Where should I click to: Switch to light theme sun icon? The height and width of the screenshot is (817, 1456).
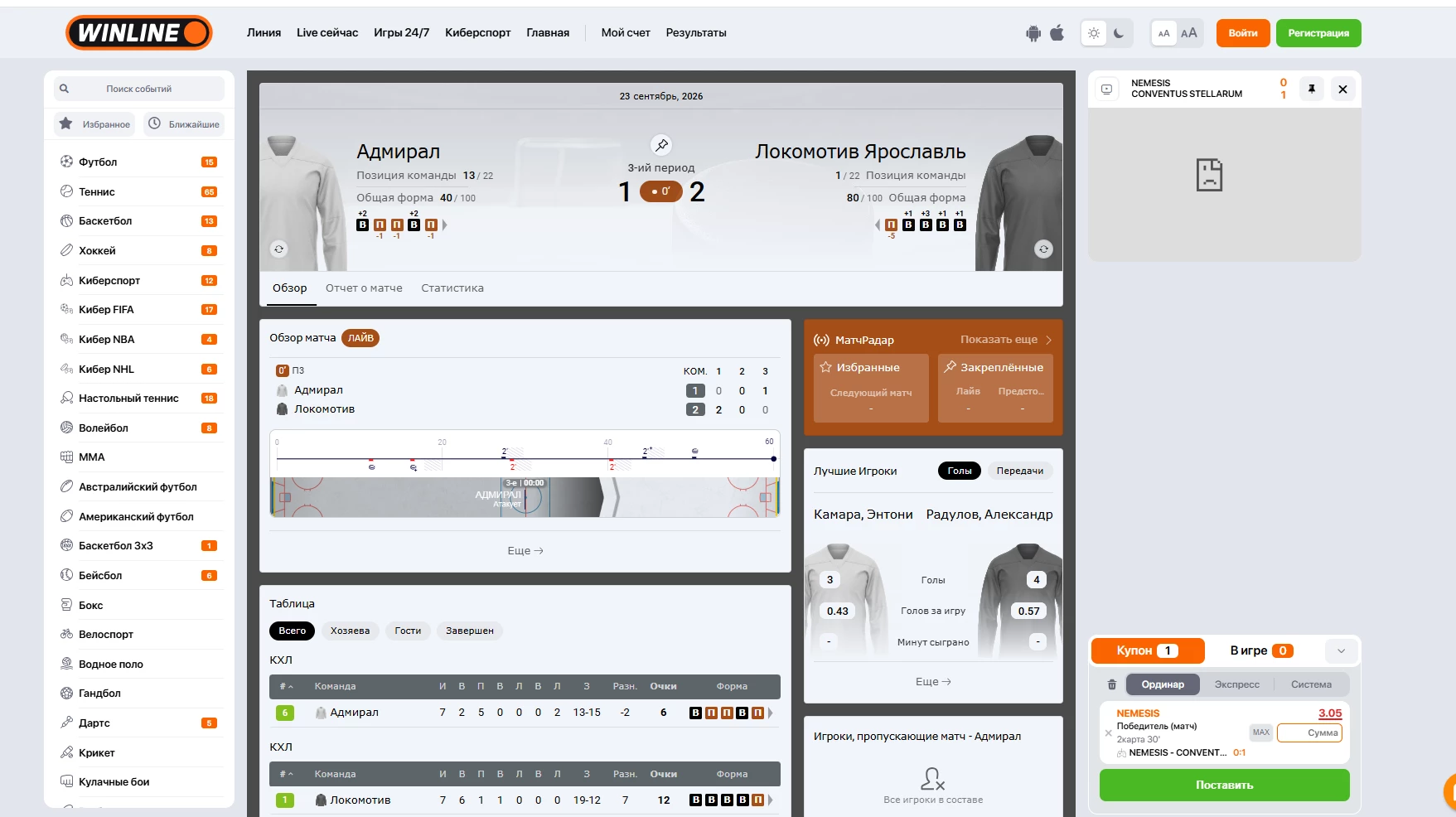(x=1094, y=33)
